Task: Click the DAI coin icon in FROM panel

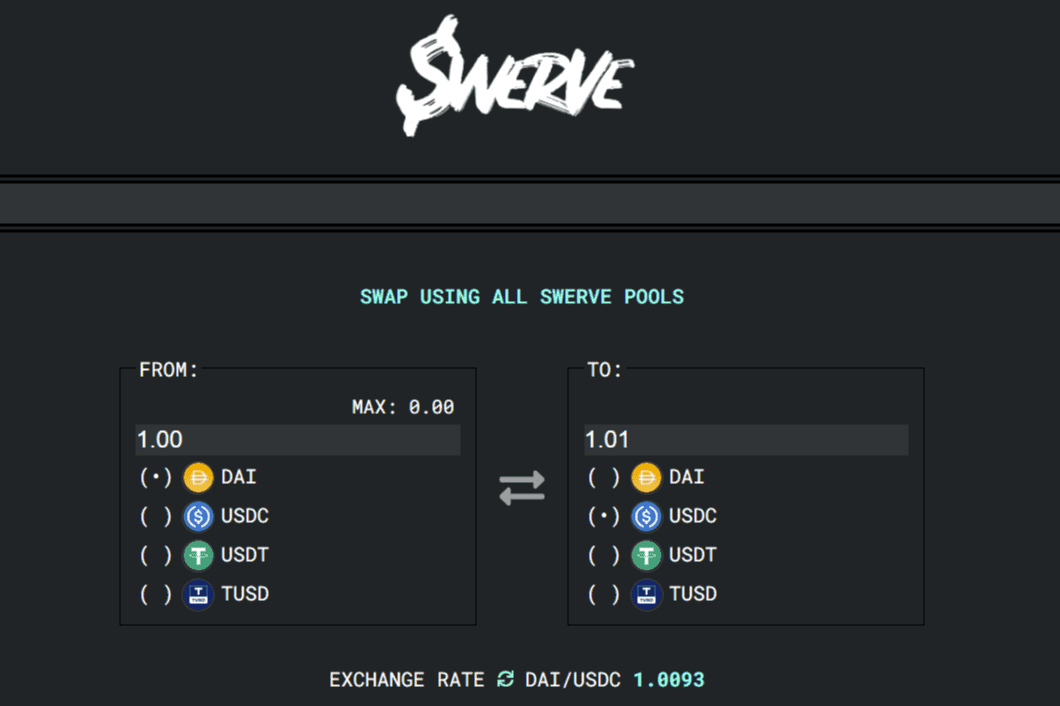Action: tap(198, 478)
